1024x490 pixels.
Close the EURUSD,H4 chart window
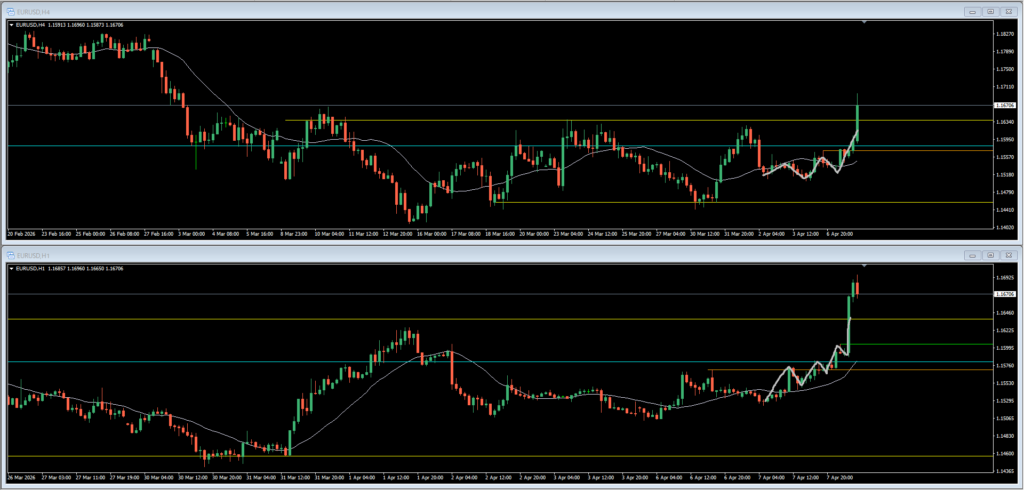coord(1008,11)
